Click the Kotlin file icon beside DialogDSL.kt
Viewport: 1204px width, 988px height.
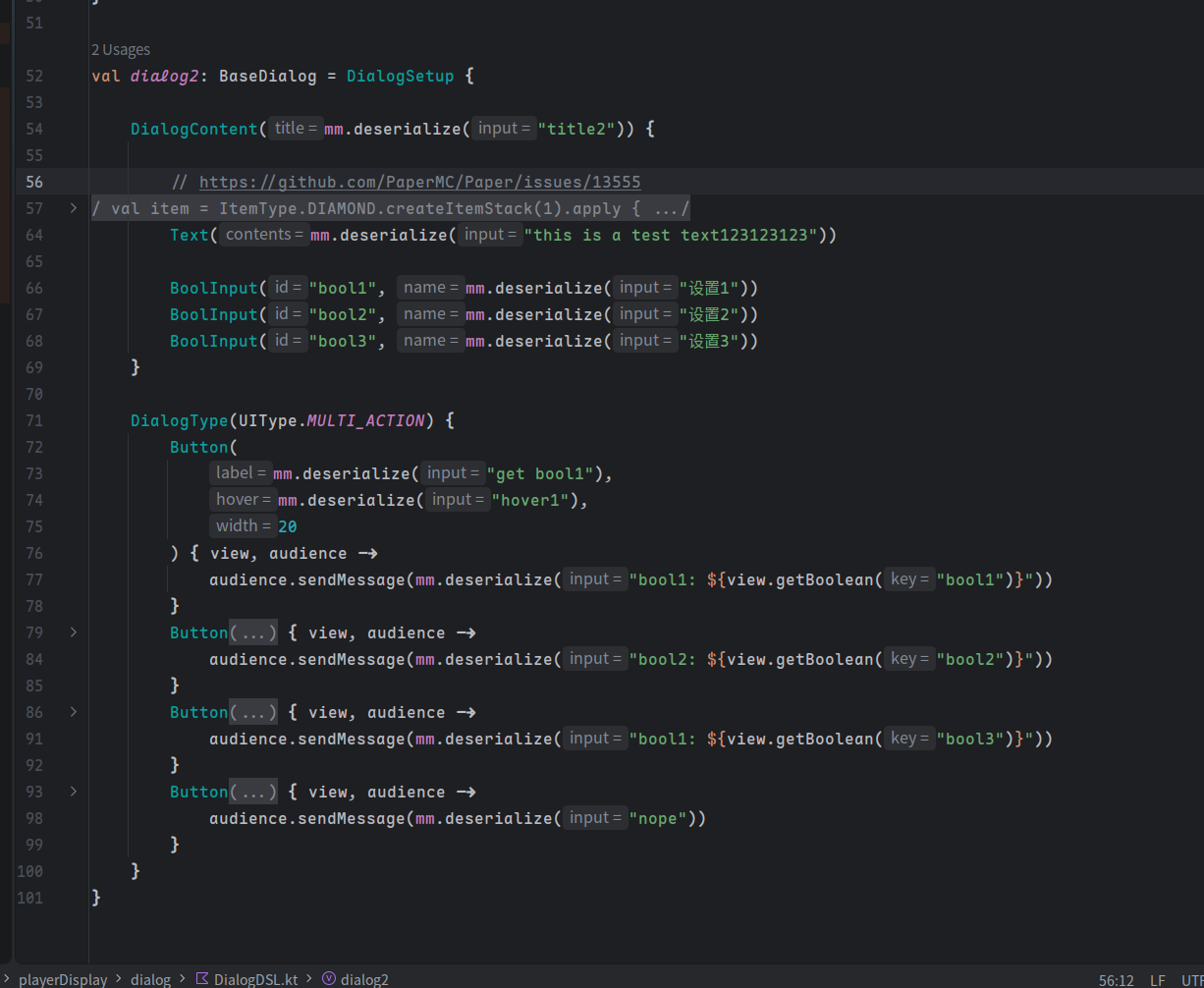click(202, 979)
